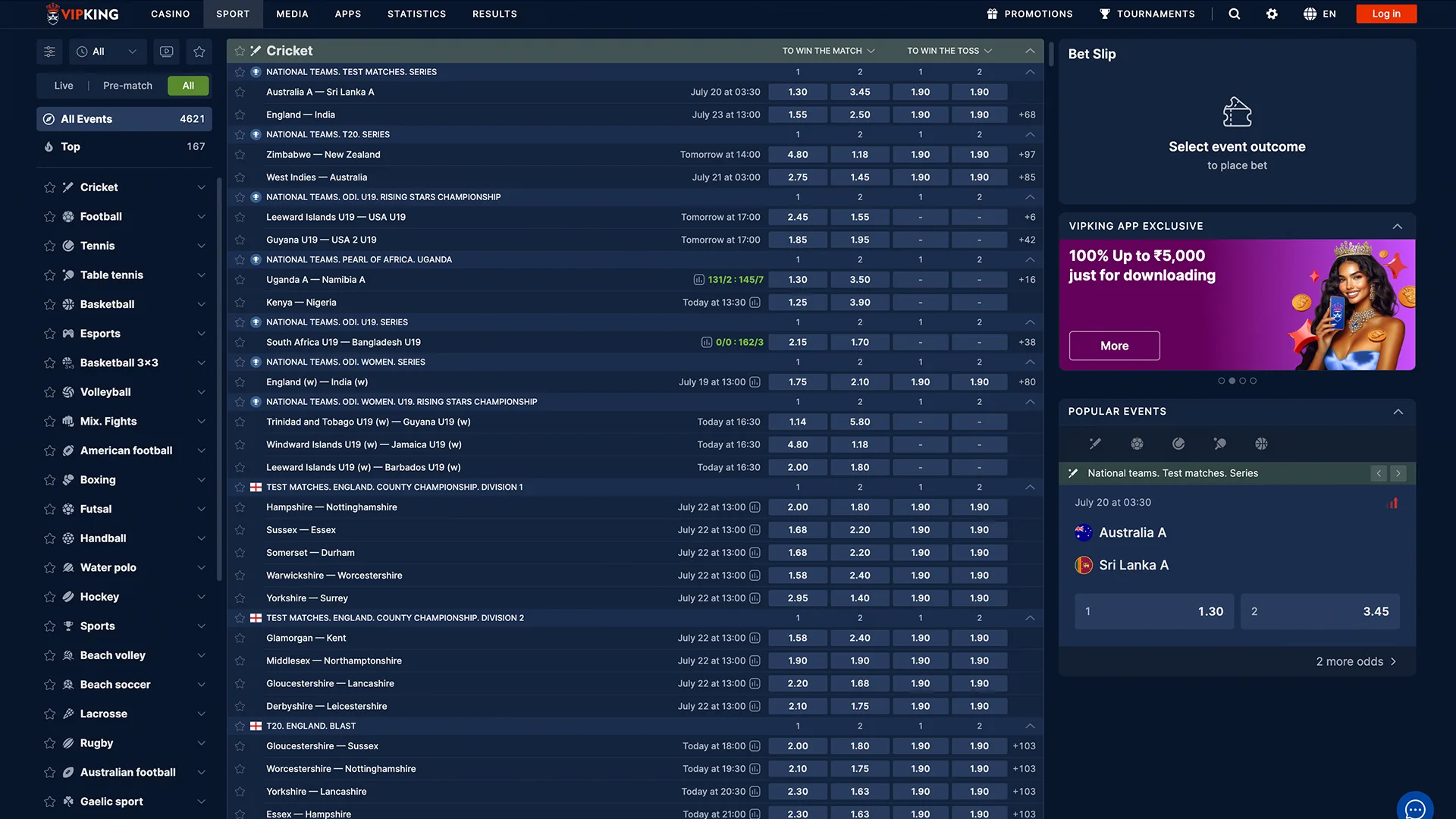
Task: Select the Football icon in Popular Events
Action: (1137, 444)
